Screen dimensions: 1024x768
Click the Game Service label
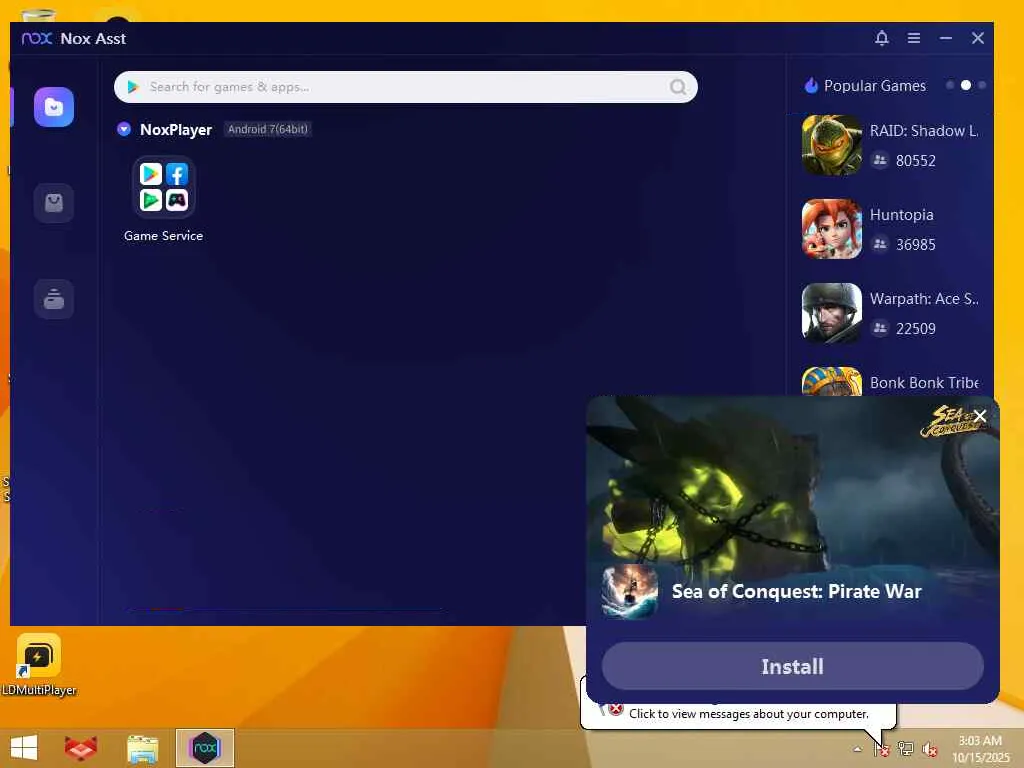(x=163, y=236)
